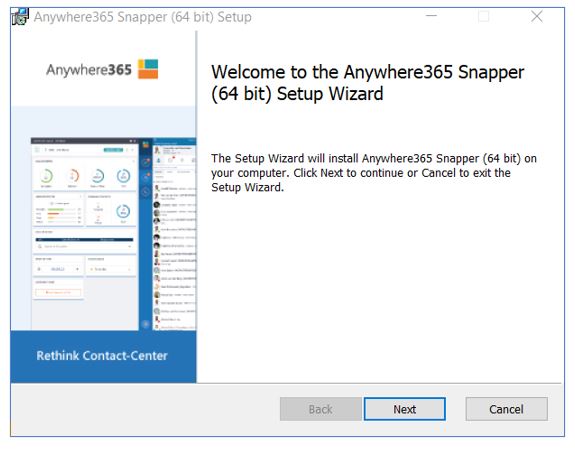Click the Anywhere365 colored squares logo
Screen dimensions: 575x451
(x=148, y=69)
